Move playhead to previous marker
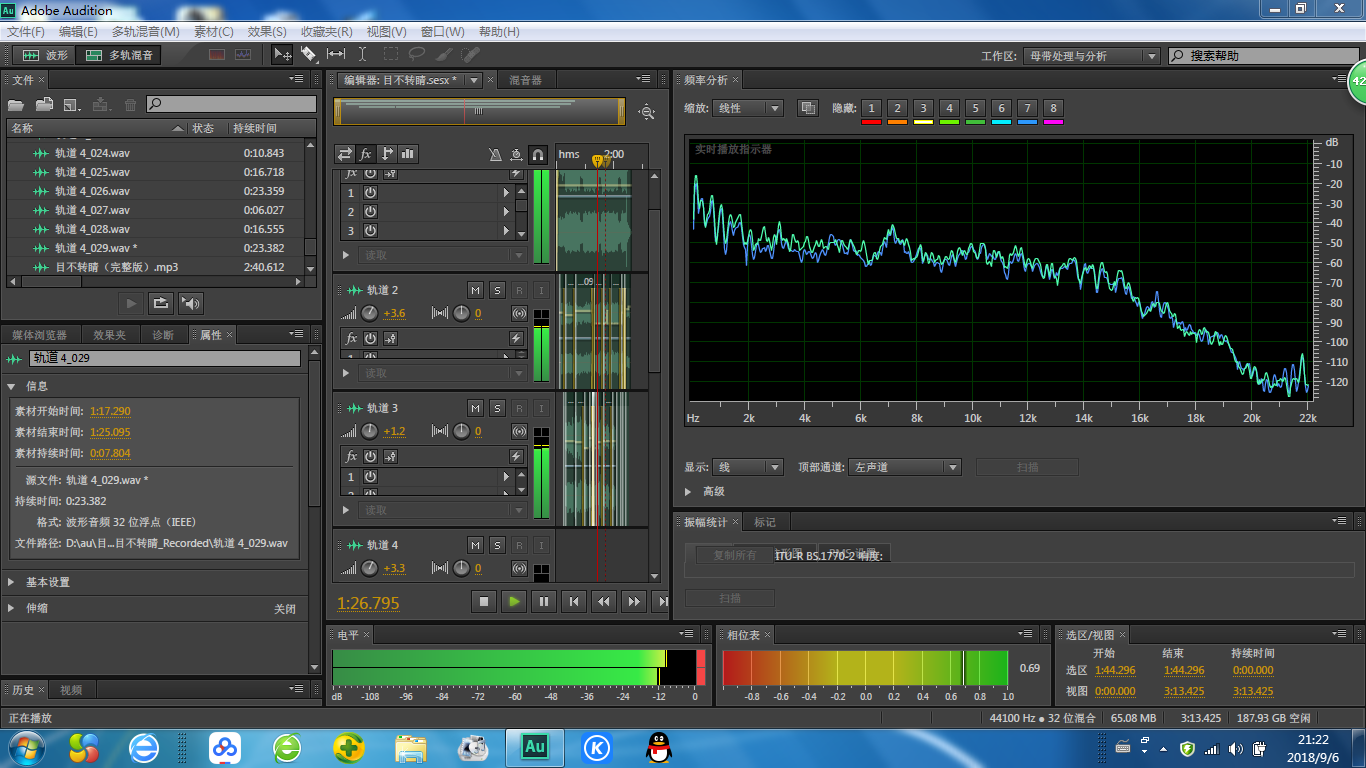 [x=574, y=601]
